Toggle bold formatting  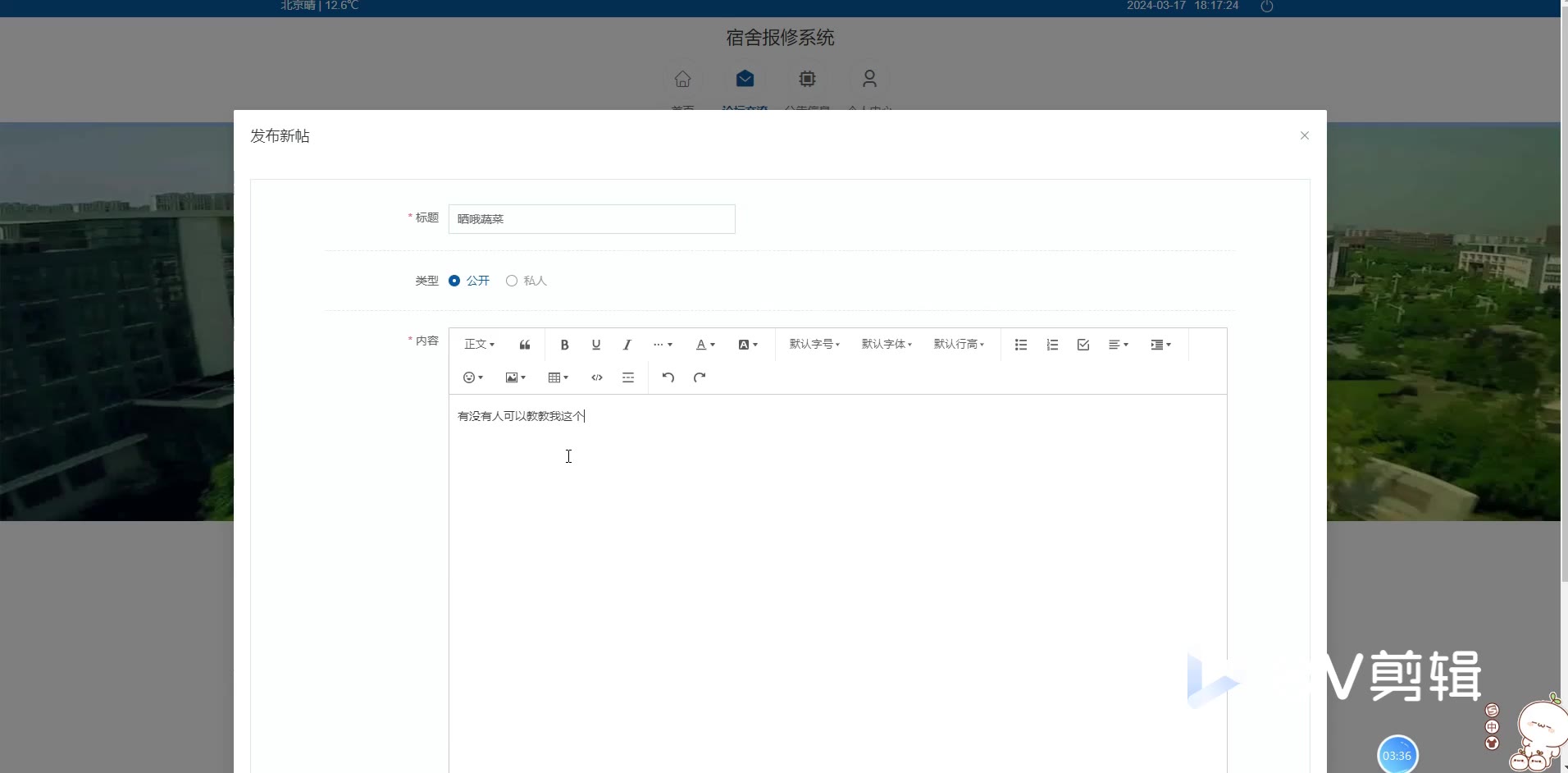(564, 345)
